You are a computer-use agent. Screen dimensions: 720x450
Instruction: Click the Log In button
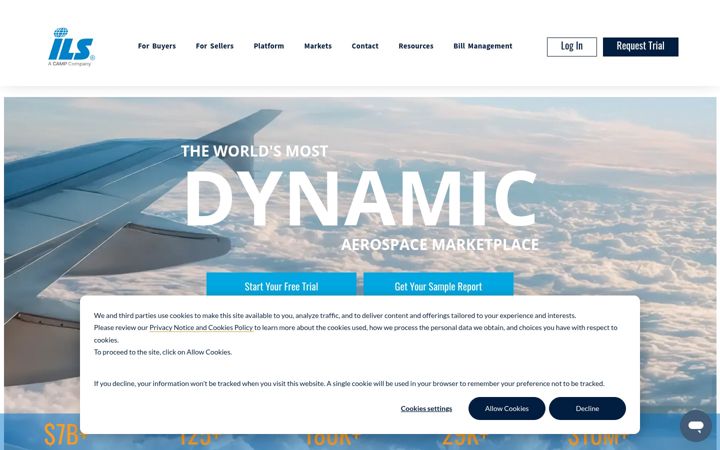[572, 47]
